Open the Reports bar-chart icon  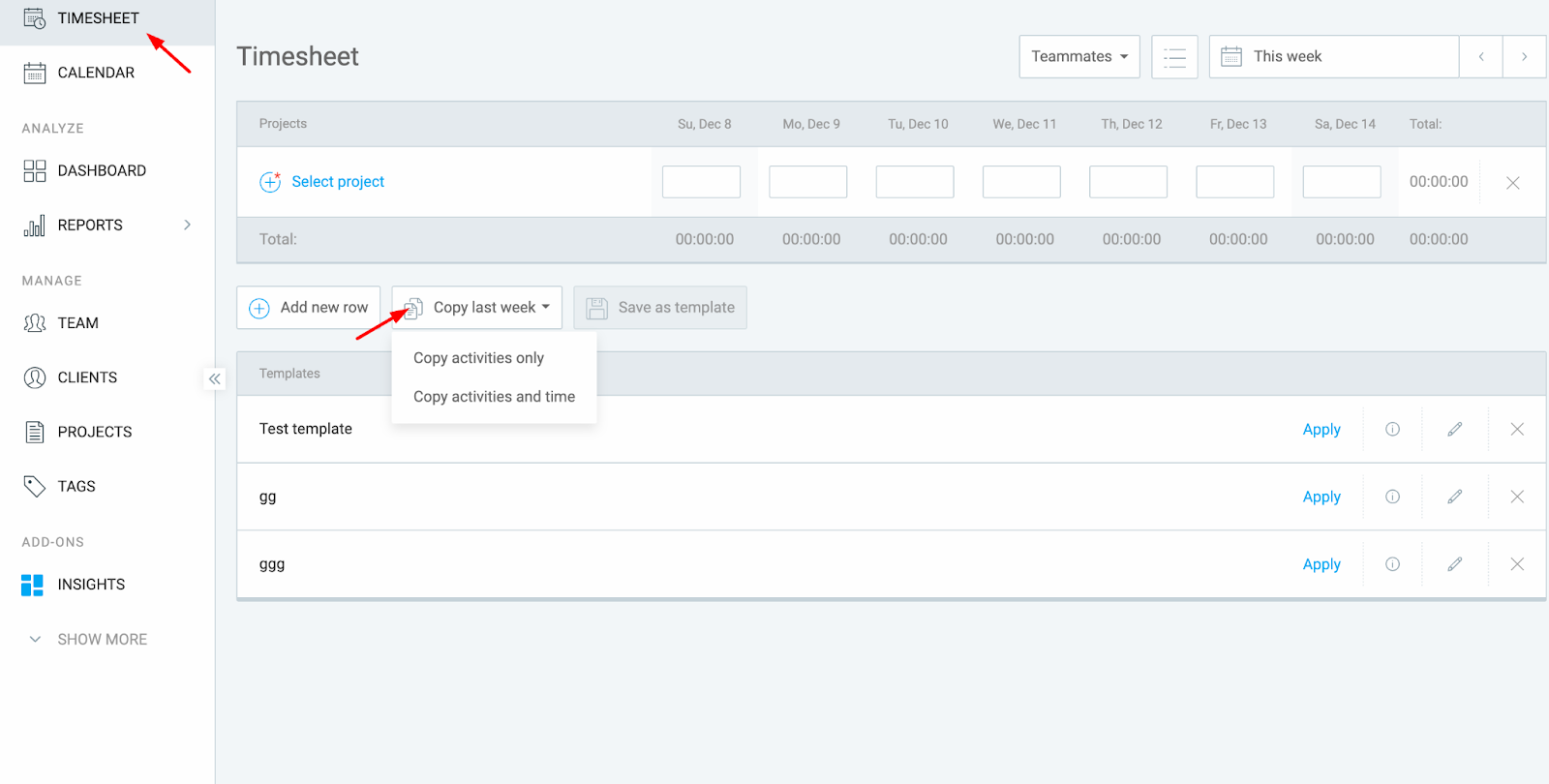[35, 226]
